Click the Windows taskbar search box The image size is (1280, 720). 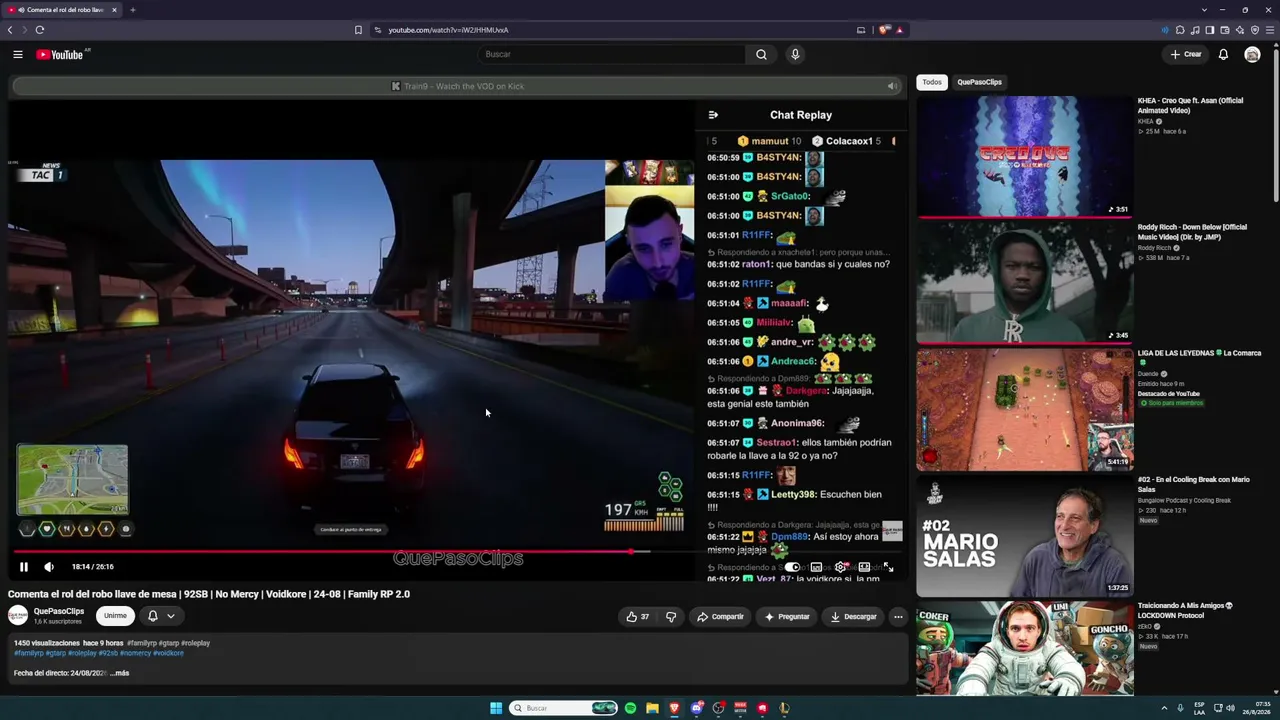tap(562, 708)
